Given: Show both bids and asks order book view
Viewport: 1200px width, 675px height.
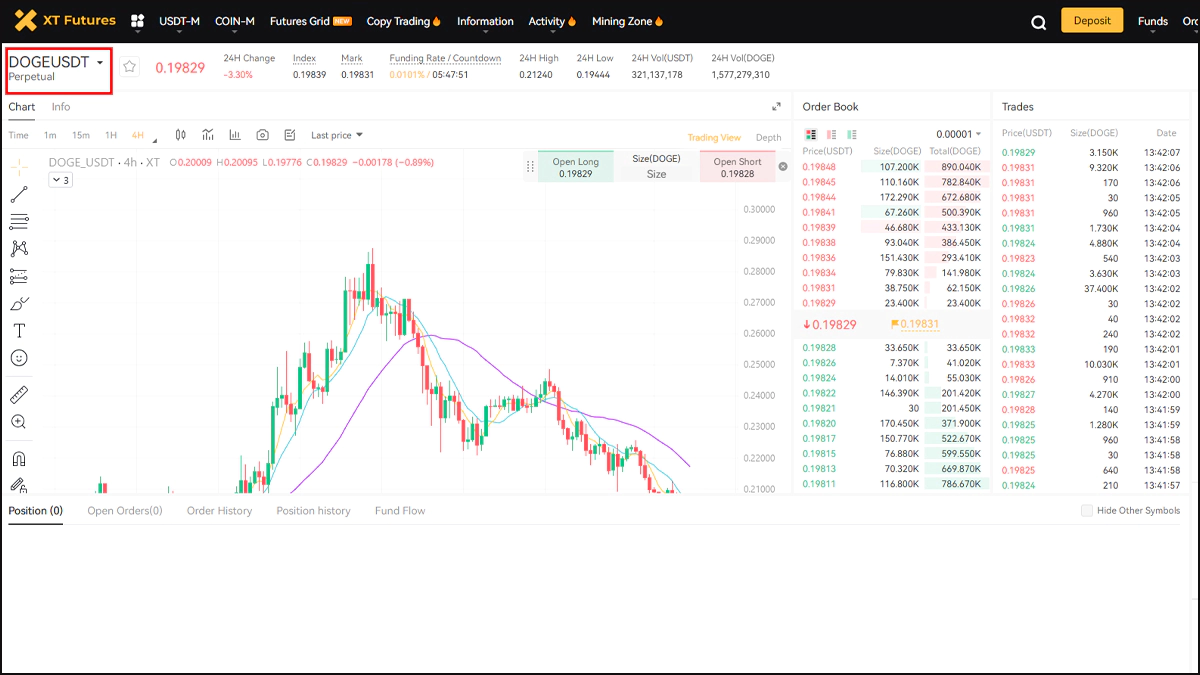Looking at the screenshot, I should (811, 134).
